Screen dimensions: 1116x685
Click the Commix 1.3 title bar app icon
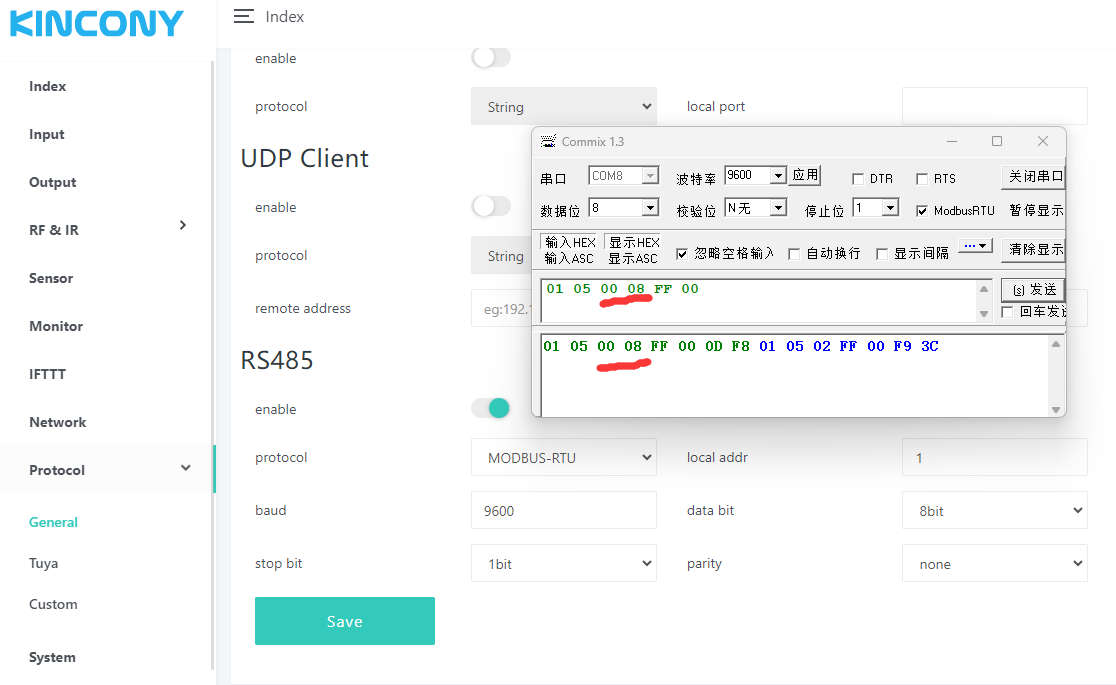point(548,142)
